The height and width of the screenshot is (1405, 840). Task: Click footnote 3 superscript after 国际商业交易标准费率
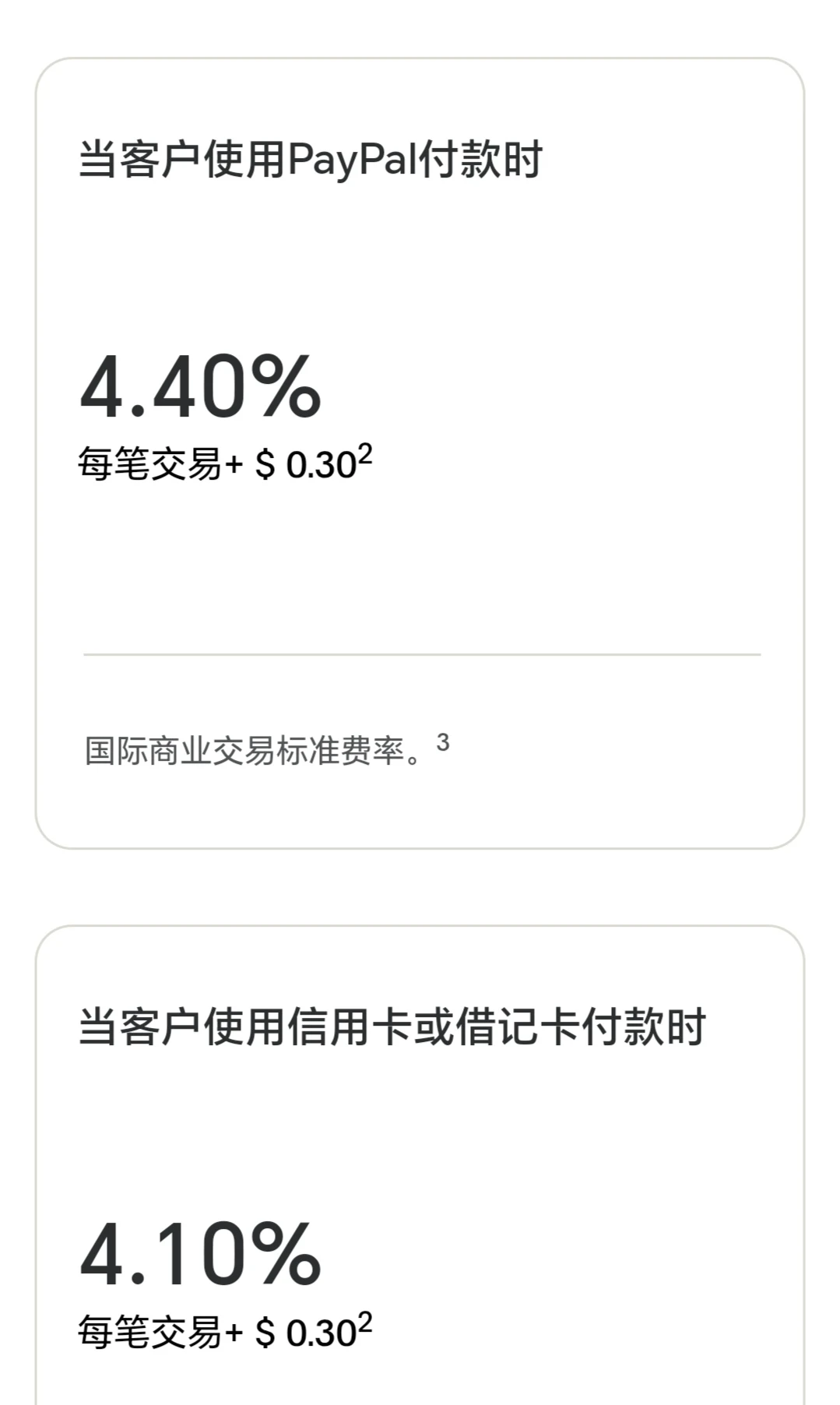(x=442, y=743)
